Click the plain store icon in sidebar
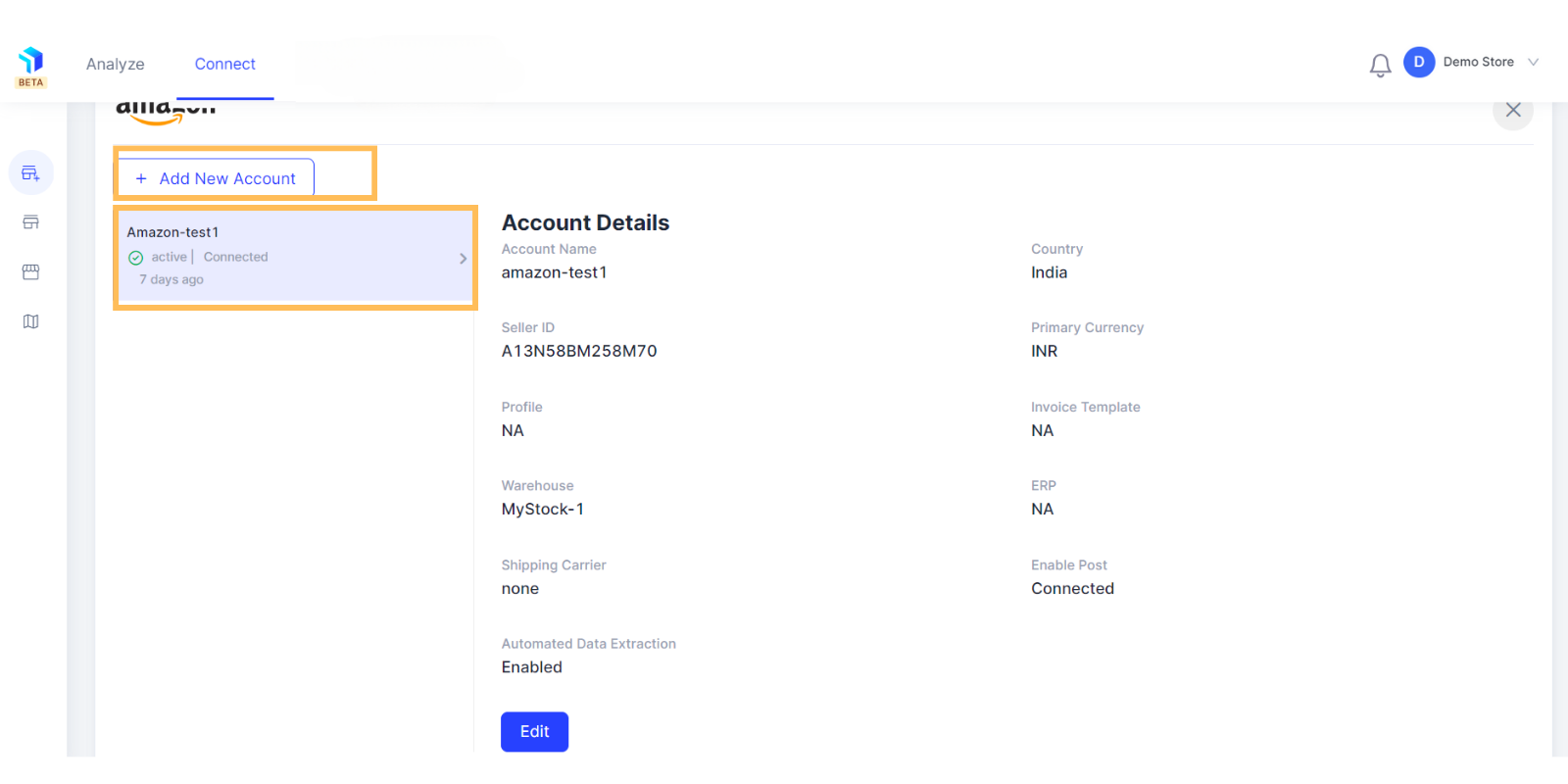This screenshot has height=784, width=1568. tap(30, 222)
